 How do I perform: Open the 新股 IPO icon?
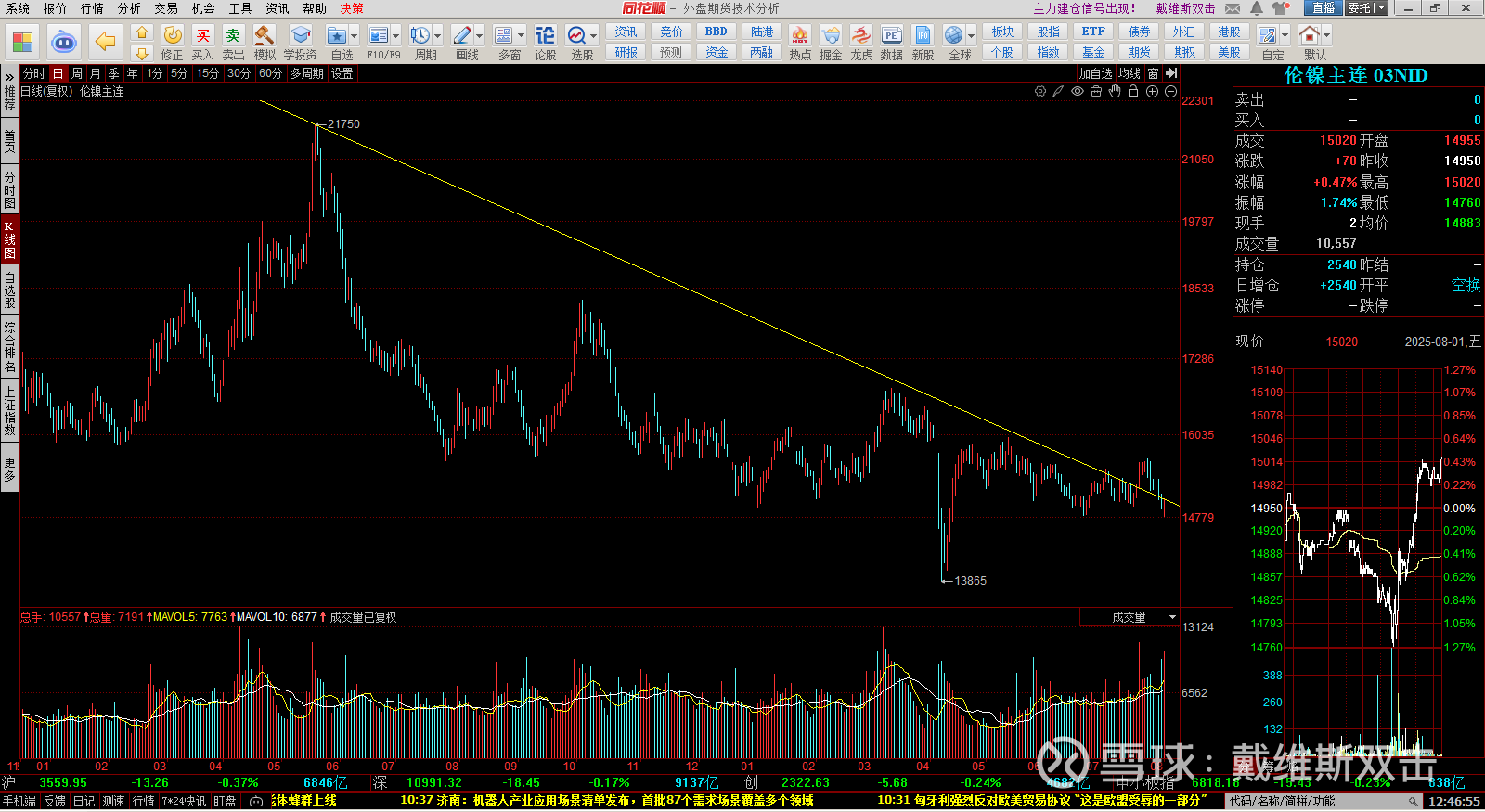923,42
